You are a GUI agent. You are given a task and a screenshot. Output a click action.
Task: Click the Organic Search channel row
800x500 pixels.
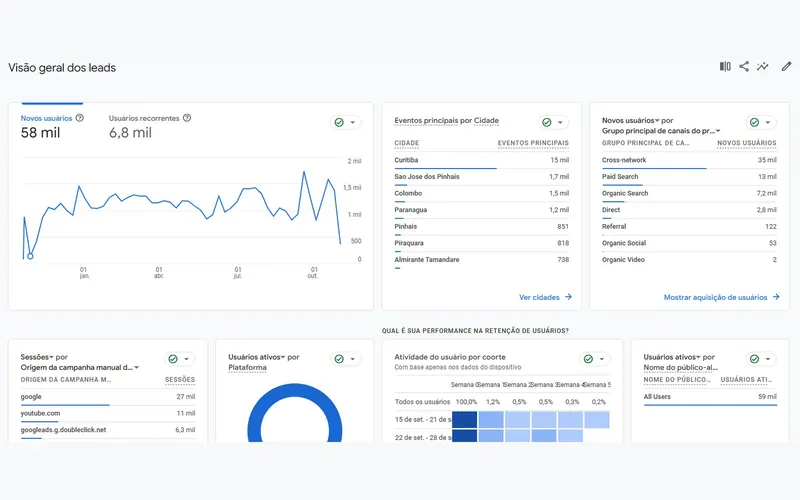click(689, 193)
